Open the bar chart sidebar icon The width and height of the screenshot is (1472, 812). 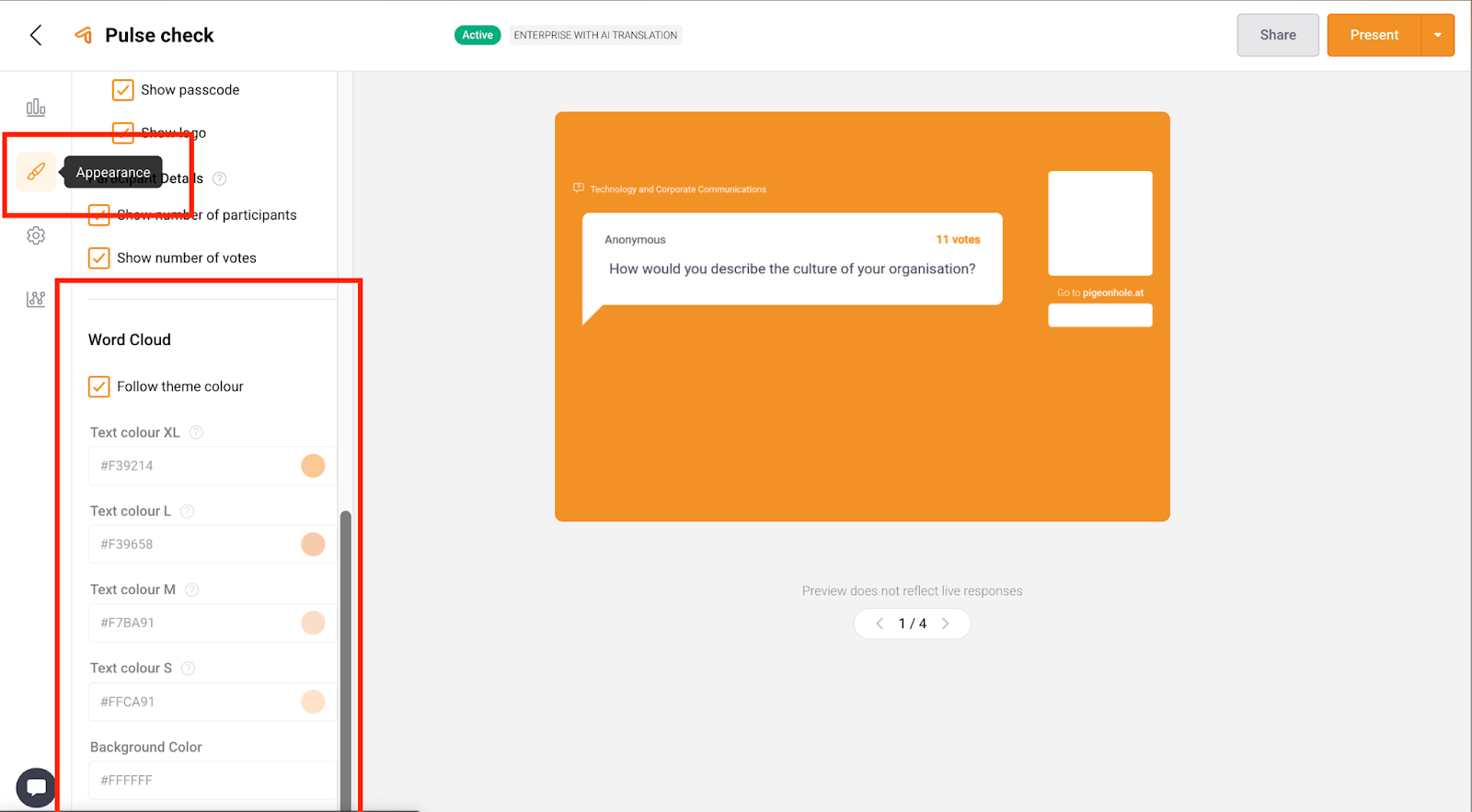click(36, 108)
